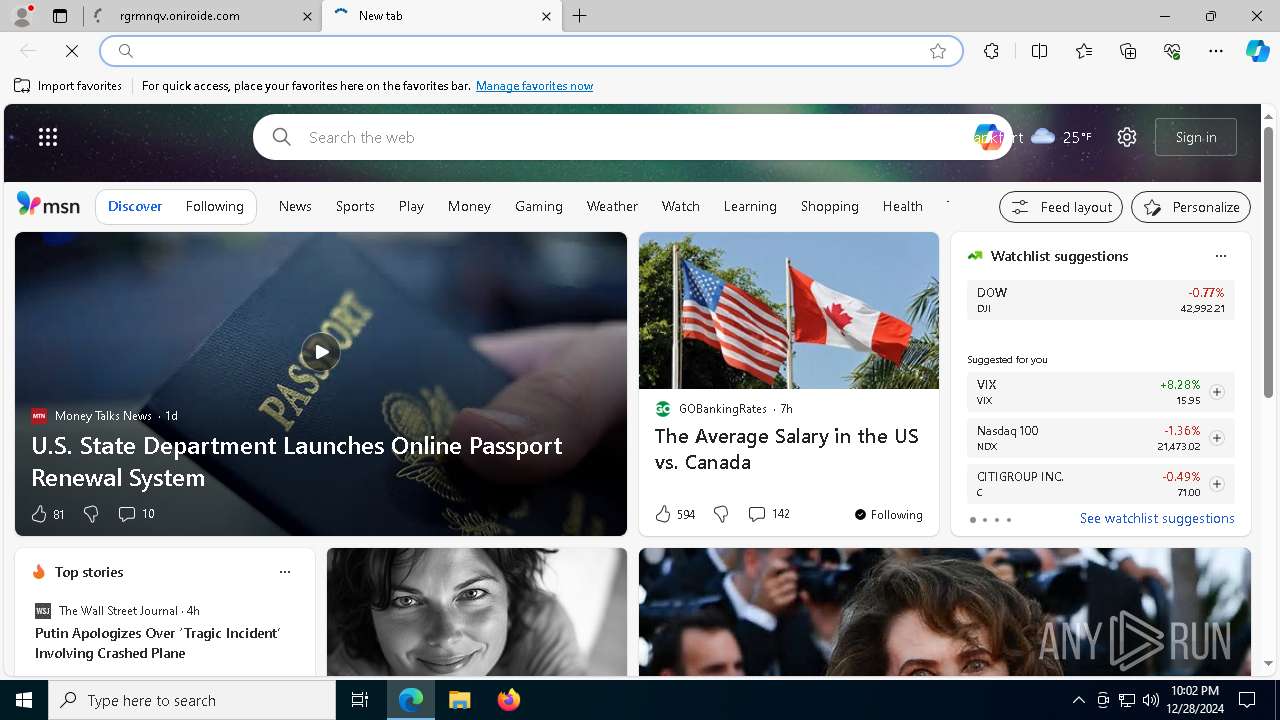Viewport: 1280px width, 720px height.
Task: Close the New tab tab
Action: pyautogui.click(x=546, y=16)
